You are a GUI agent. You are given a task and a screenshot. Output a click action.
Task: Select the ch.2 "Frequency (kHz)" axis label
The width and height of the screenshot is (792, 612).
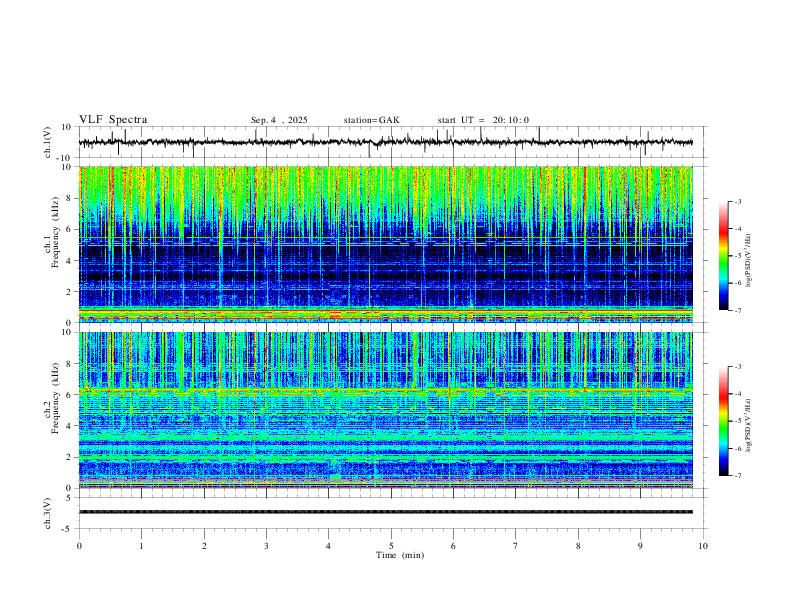(55, 398)
